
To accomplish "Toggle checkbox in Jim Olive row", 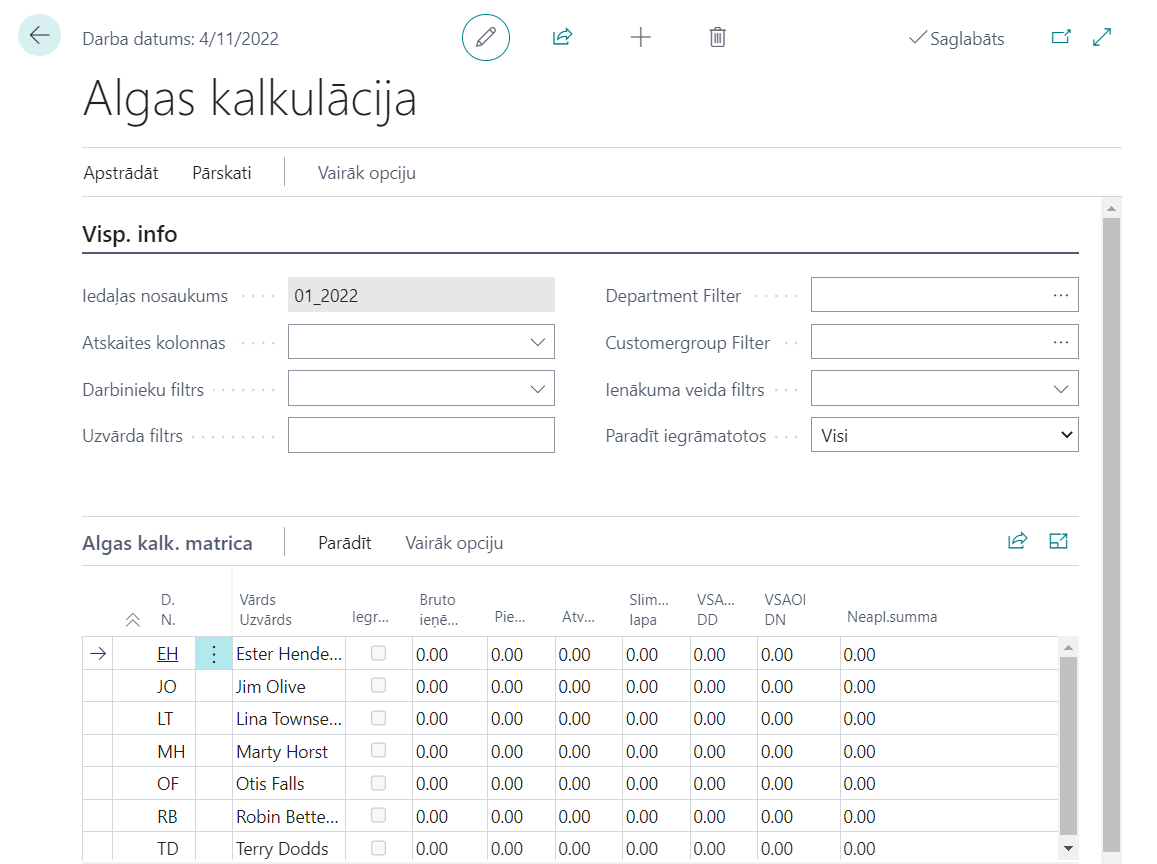I will pyautogui.click(x=378, y=686).
